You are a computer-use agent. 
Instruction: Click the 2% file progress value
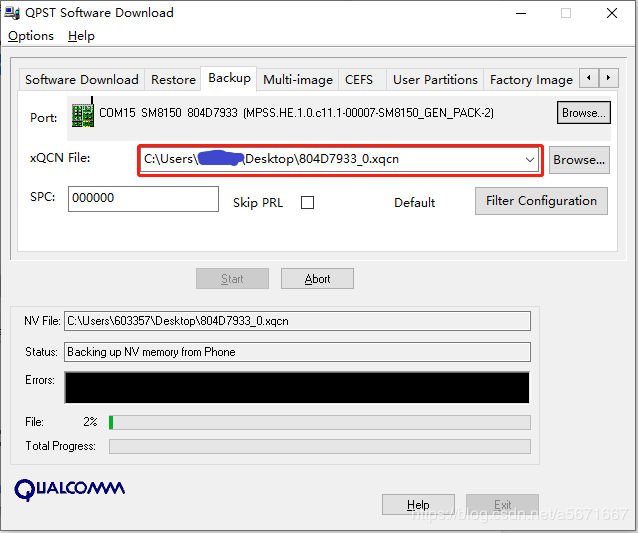[90, 422]
